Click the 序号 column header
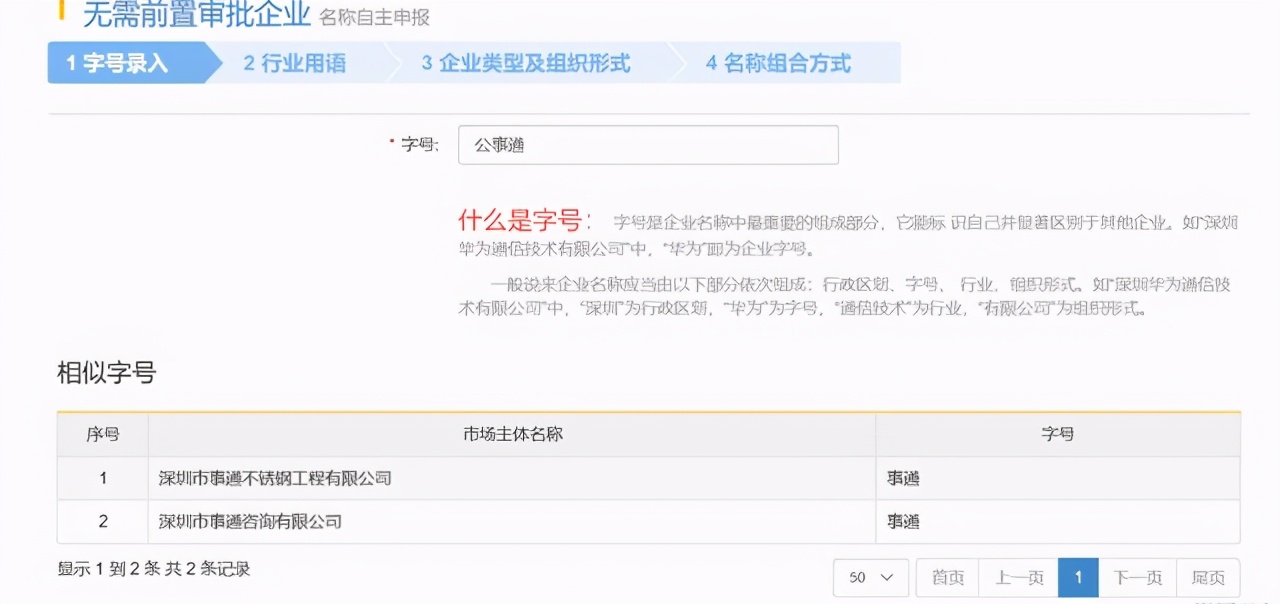 click(103, 434)
